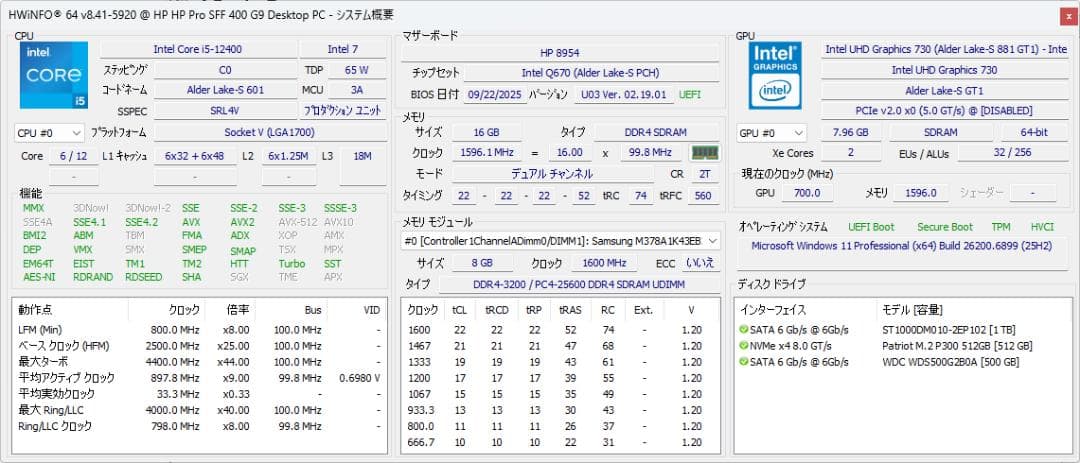Click the tRFC 560 timing value
Screen dimensions: 1080x463
click(703, 196)
